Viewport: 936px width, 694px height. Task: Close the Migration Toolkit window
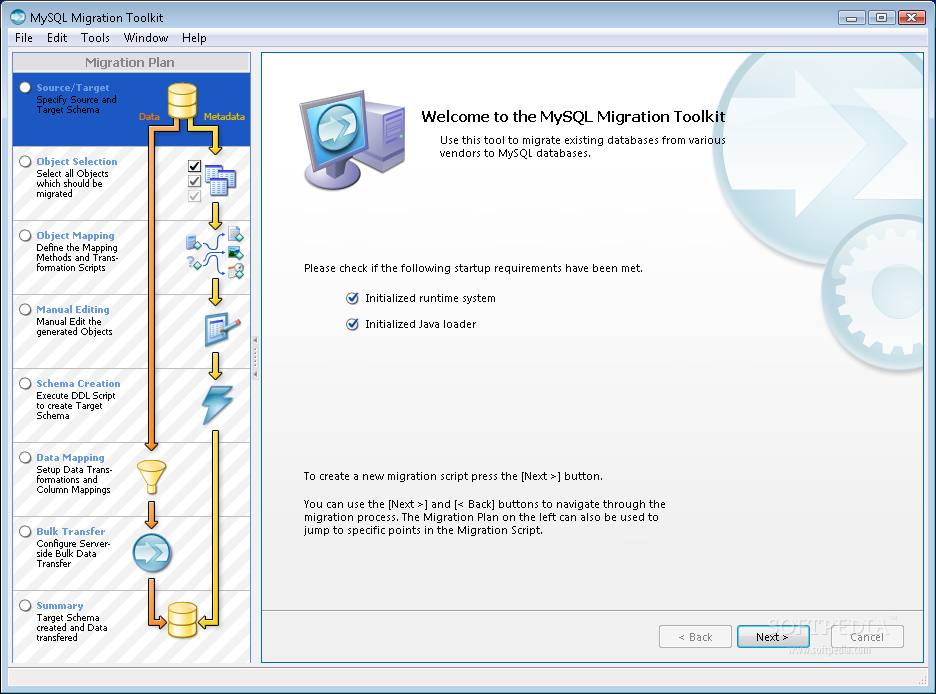coord(912,17)
